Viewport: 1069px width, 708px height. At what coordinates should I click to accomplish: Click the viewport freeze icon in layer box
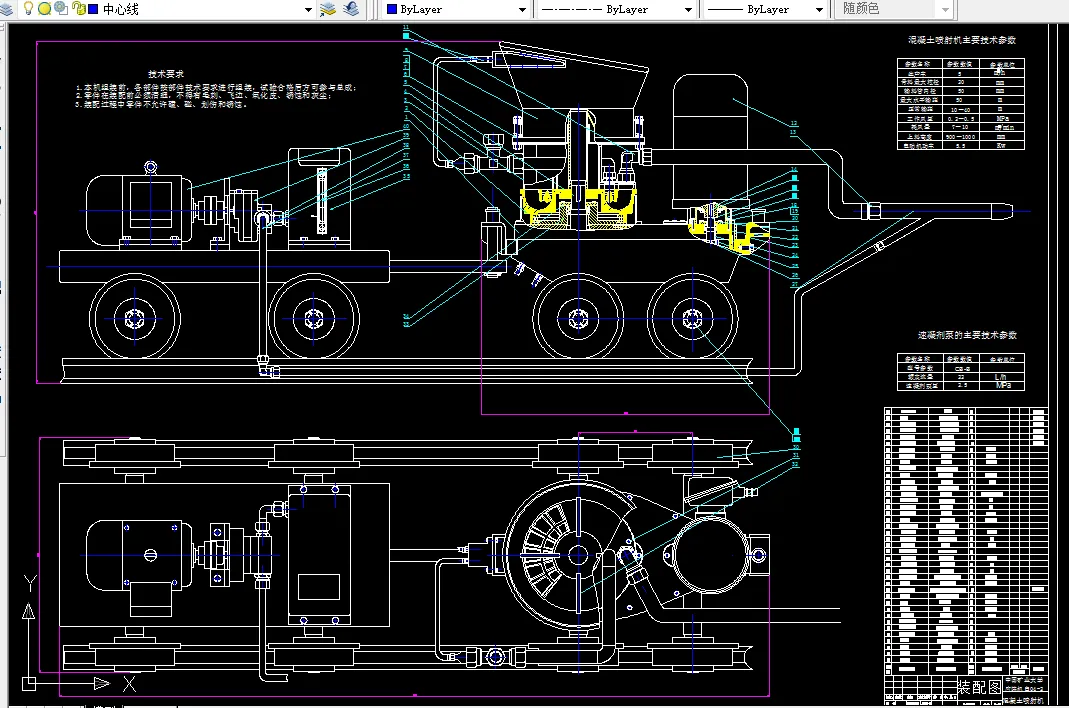(x=60, y=9)
